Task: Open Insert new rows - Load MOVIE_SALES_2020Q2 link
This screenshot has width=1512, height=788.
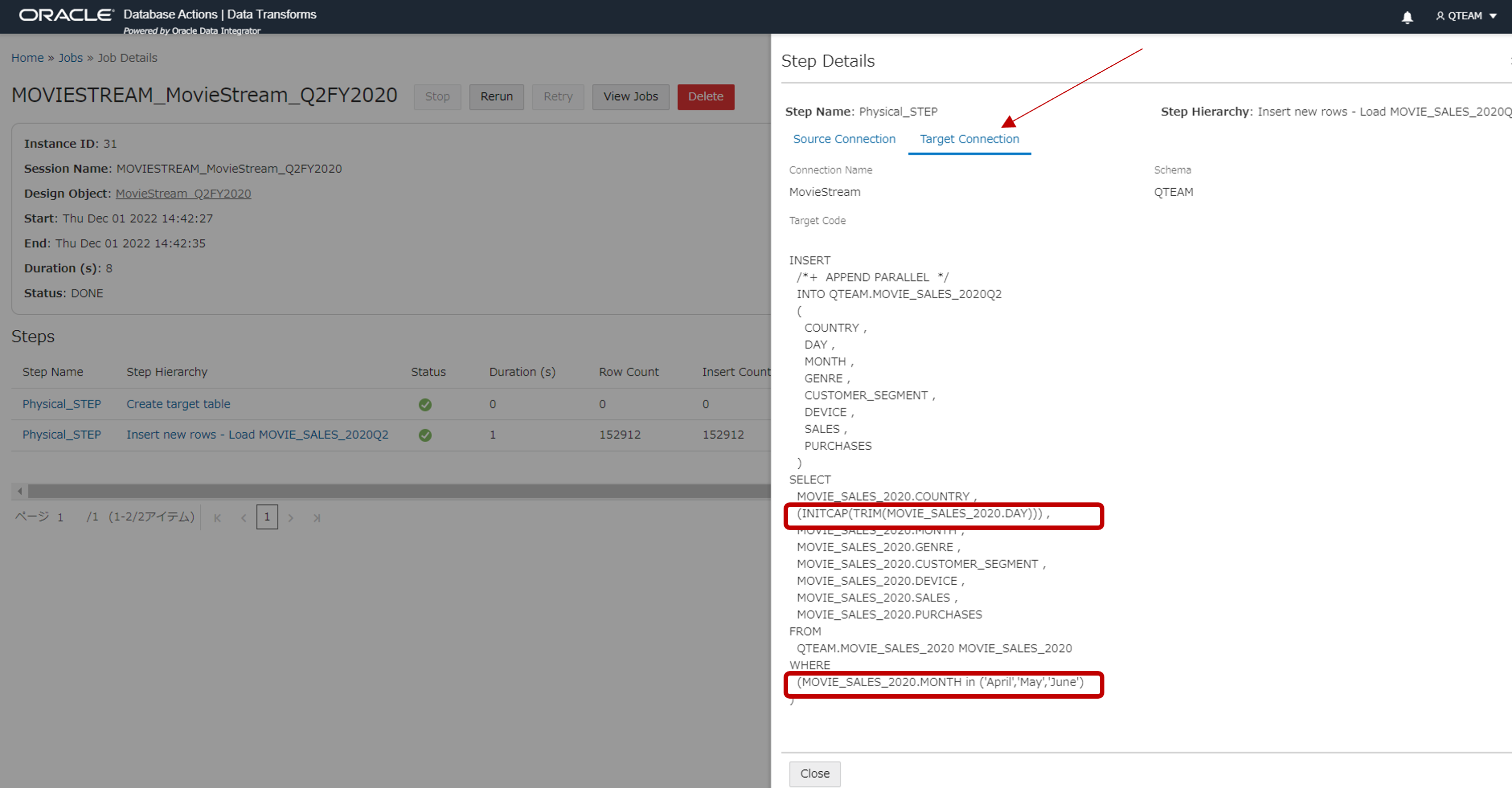Action: point(257,435)
